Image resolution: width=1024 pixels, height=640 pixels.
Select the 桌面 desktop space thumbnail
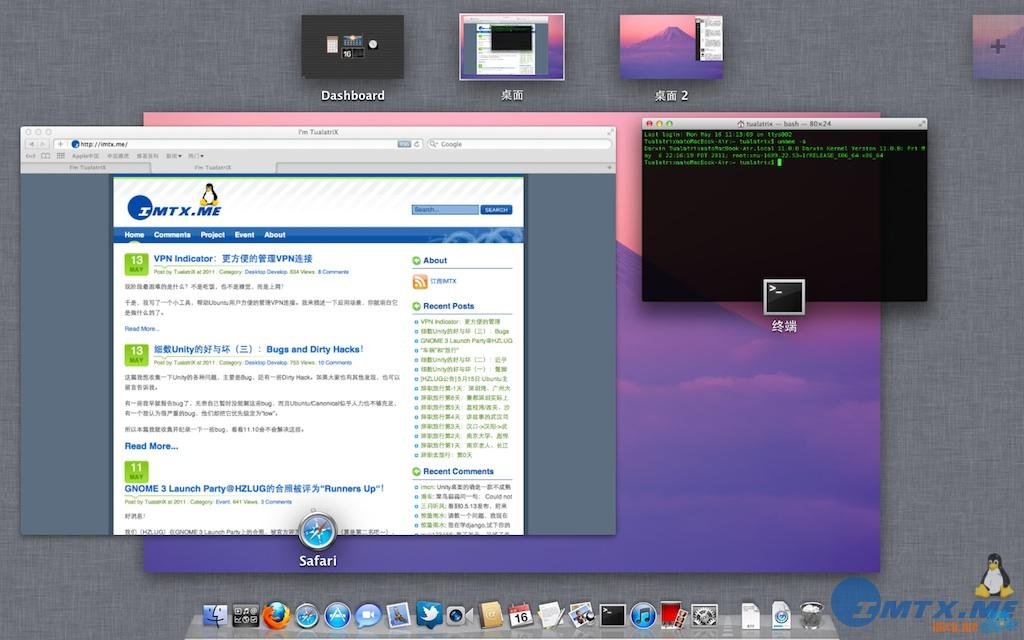click(x=512, y=47)
